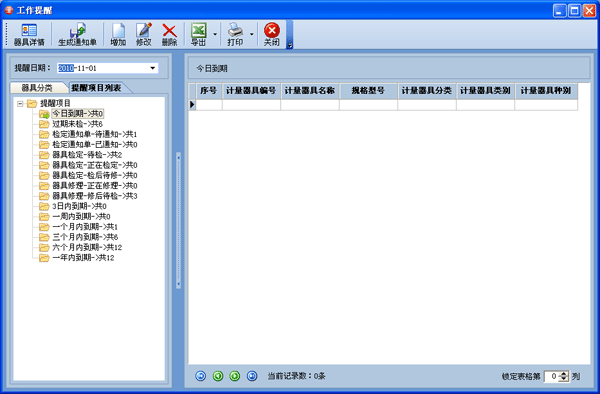Select 检定通知单-已通知->共0 item
Viewport: 600px width, 394px height.
point(95,145)
